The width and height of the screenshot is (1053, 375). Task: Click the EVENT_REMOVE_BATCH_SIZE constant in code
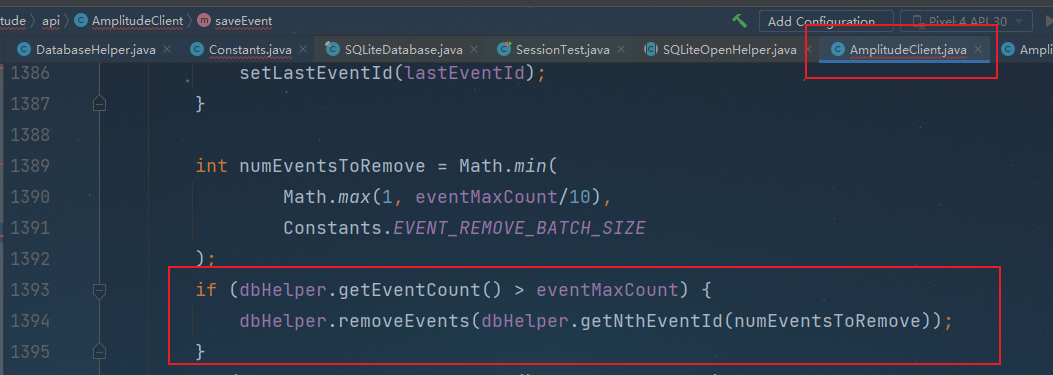click(519, 228)
